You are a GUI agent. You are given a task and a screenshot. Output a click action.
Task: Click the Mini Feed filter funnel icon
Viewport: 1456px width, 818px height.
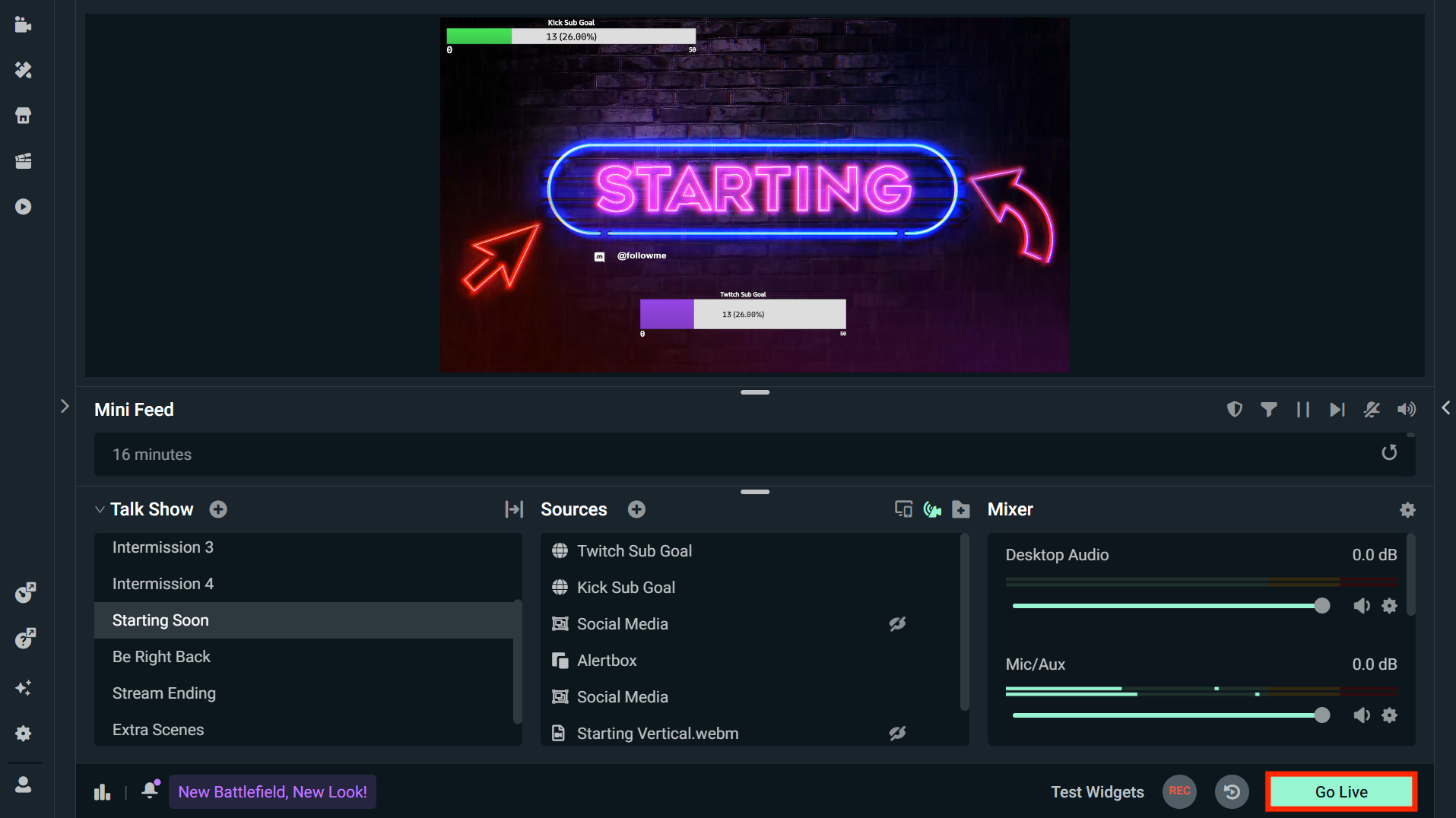1268,410
